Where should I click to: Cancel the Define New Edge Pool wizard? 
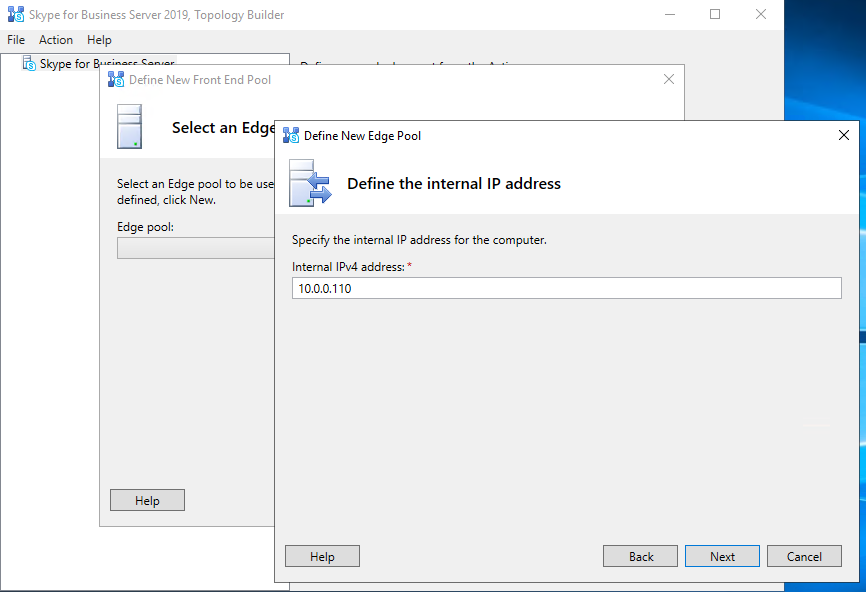pos(804,557)
